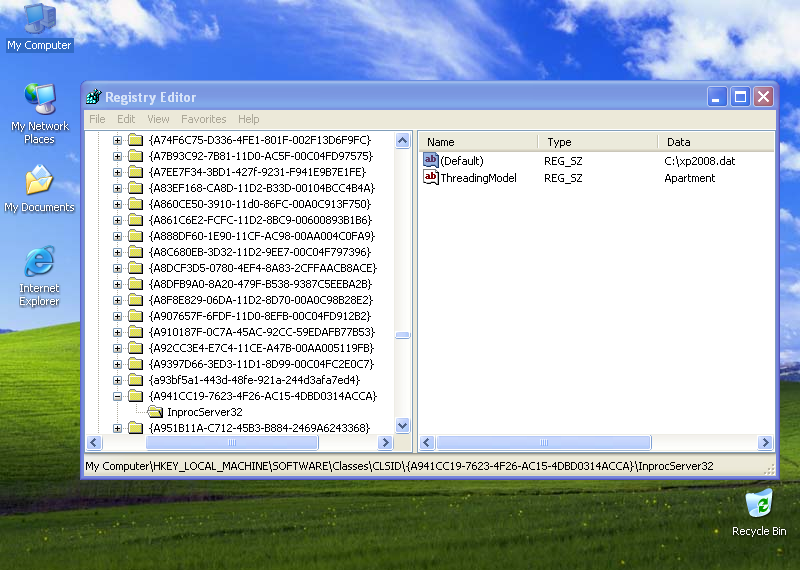Select key {a93bf5a1-443d-48fe-921a-244d3afa7ed4} label
Viewport: 800px width, 570px height.
(254, 380)
